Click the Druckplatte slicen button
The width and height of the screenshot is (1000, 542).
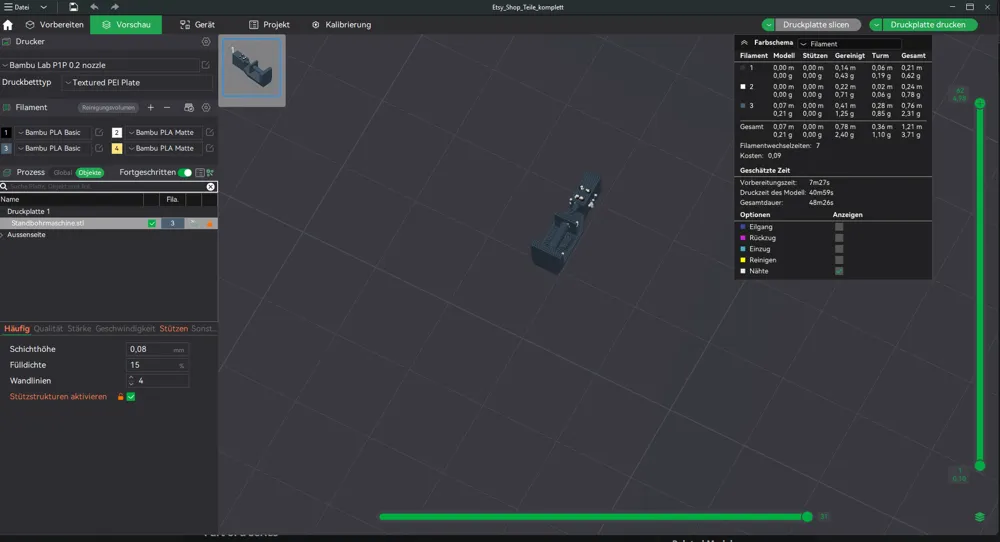tap(816, 25)
